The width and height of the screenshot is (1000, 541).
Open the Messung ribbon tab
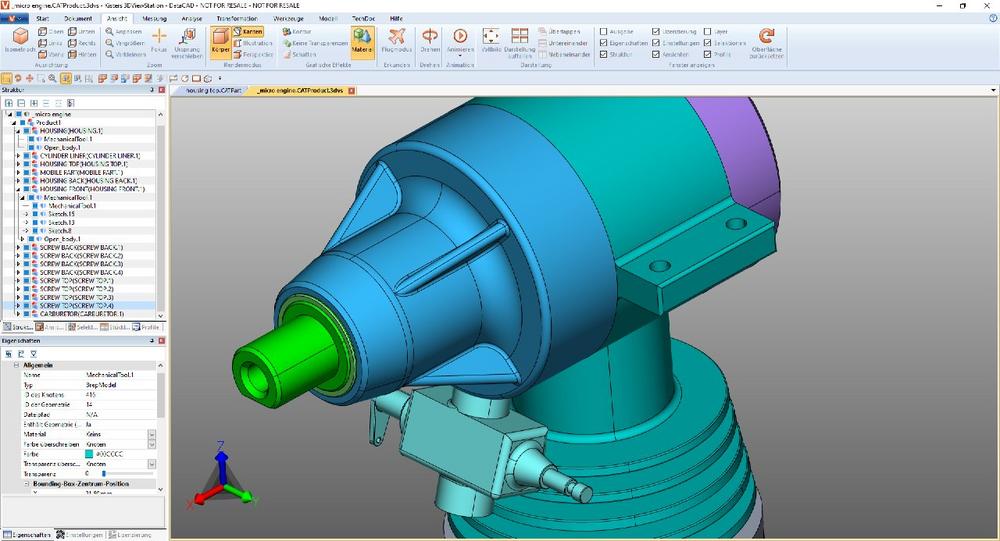pyautogui.click(x=155, y=18)
